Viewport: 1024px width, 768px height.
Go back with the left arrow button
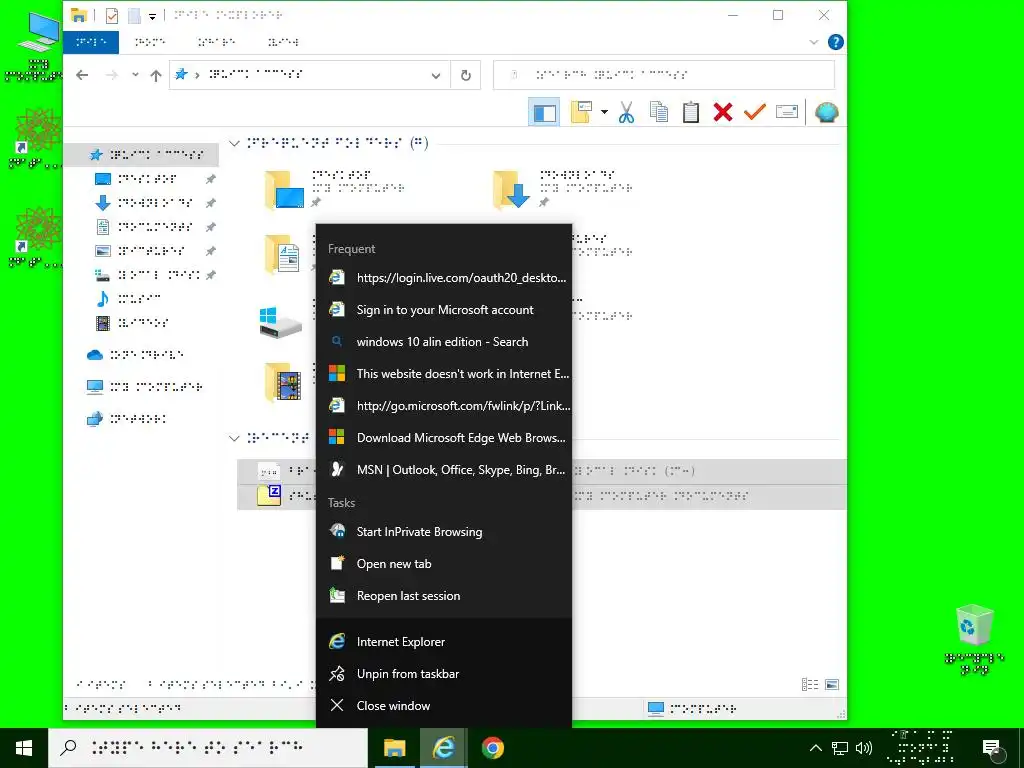tap(82, 75)
